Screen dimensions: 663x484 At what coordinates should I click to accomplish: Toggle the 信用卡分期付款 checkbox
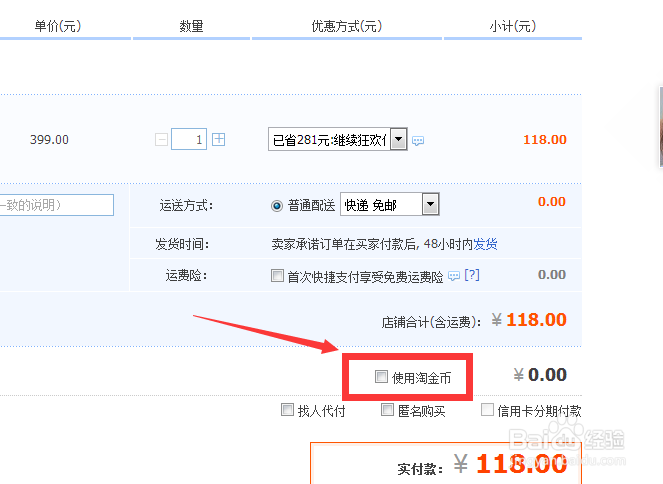tap(488, 410)
